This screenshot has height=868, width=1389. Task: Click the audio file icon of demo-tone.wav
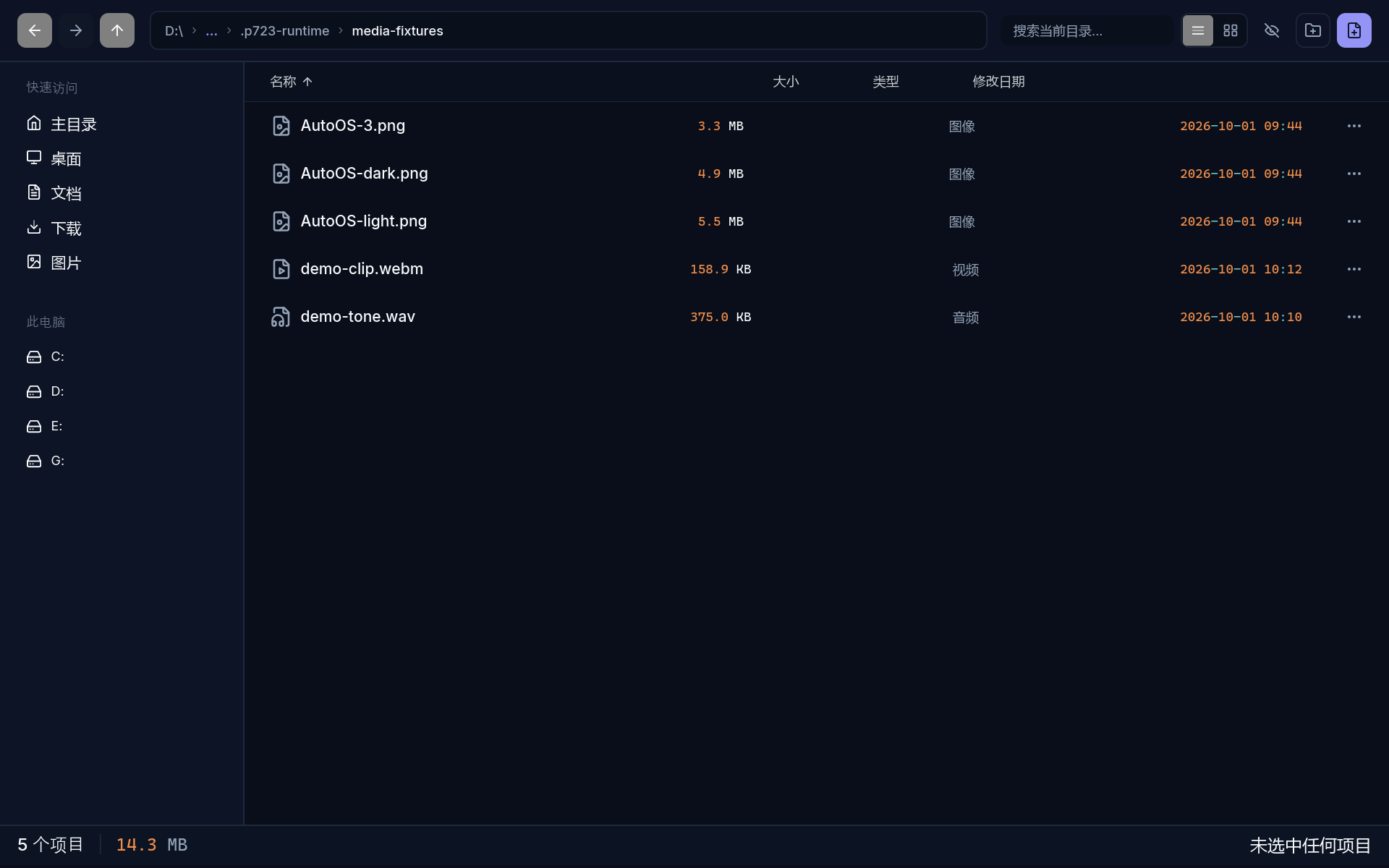pos(281,317)
